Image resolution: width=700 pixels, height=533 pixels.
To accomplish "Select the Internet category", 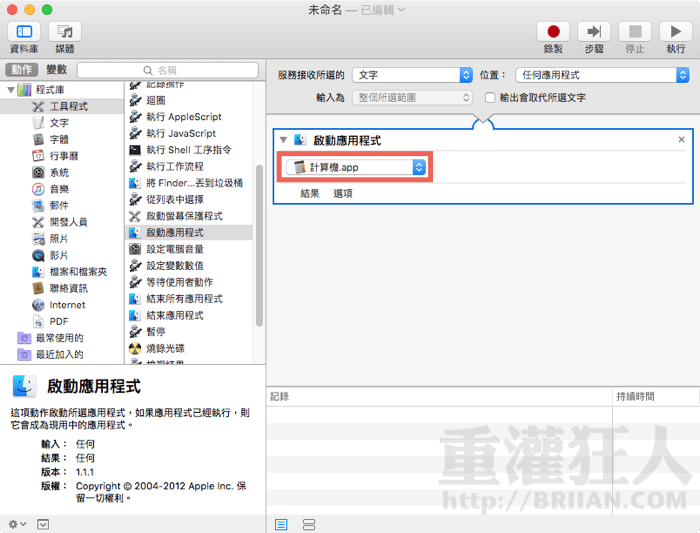I will point(66,305).
